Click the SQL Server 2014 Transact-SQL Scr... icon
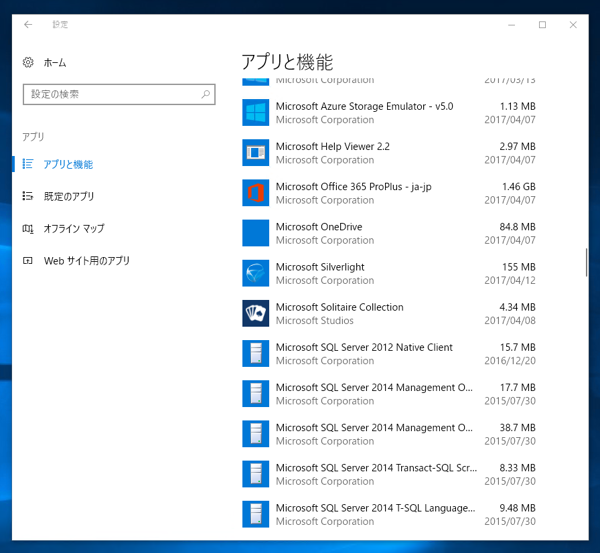600x553 pixels. pyautogui.click(x=256, y=474)
